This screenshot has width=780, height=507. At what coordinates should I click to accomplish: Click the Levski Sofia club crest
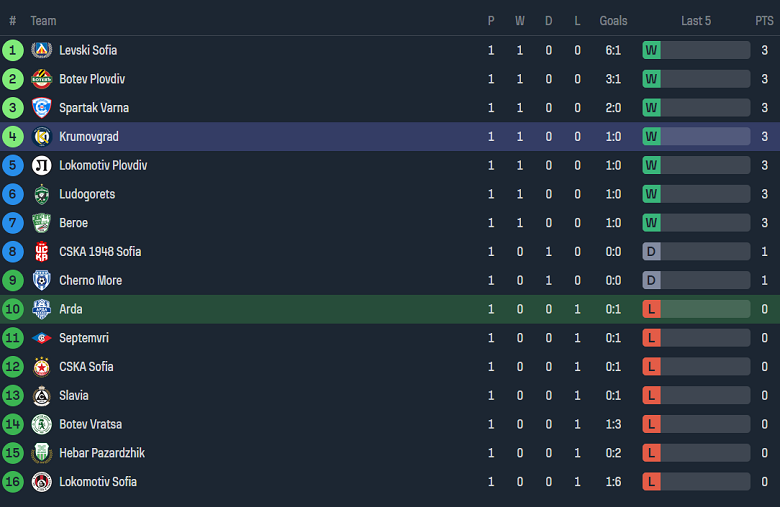click(x=41, y=50)
